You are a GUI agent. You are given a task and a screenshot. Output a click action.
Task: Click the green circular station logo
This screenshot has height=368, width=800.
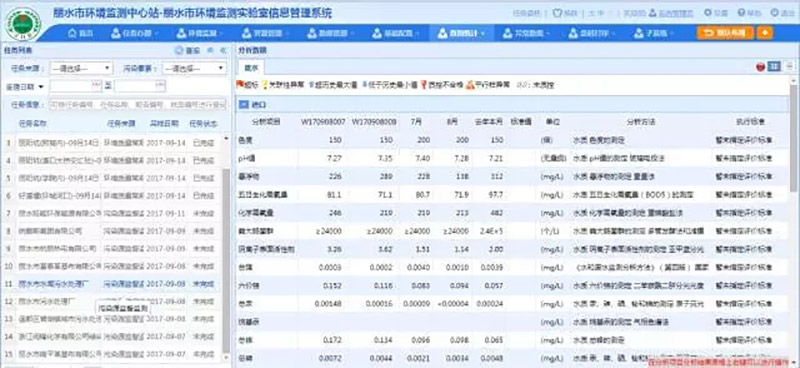(x=22, y=23)
